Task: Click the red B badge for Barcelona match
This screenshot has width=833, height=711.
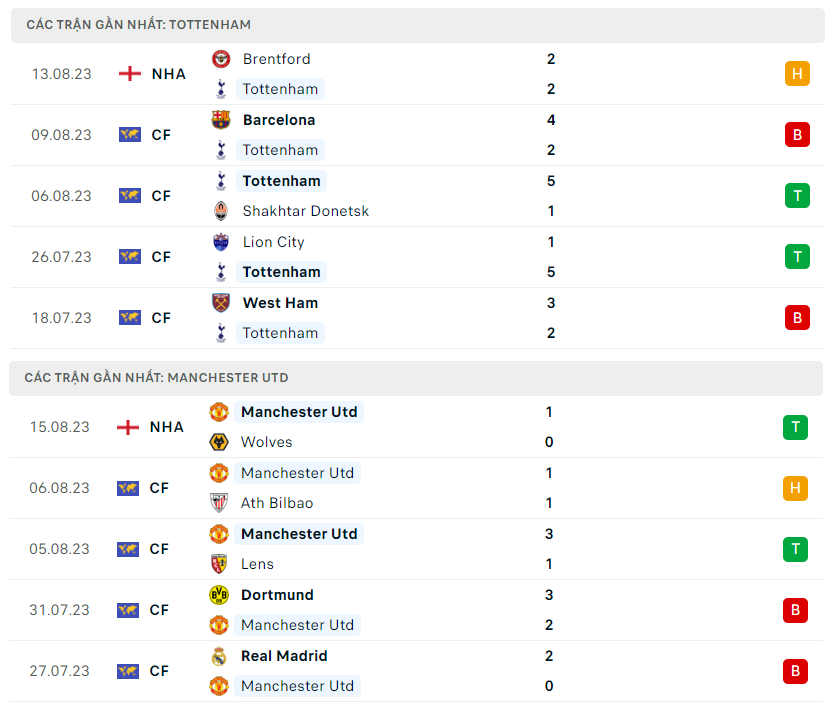Action: 797,135
